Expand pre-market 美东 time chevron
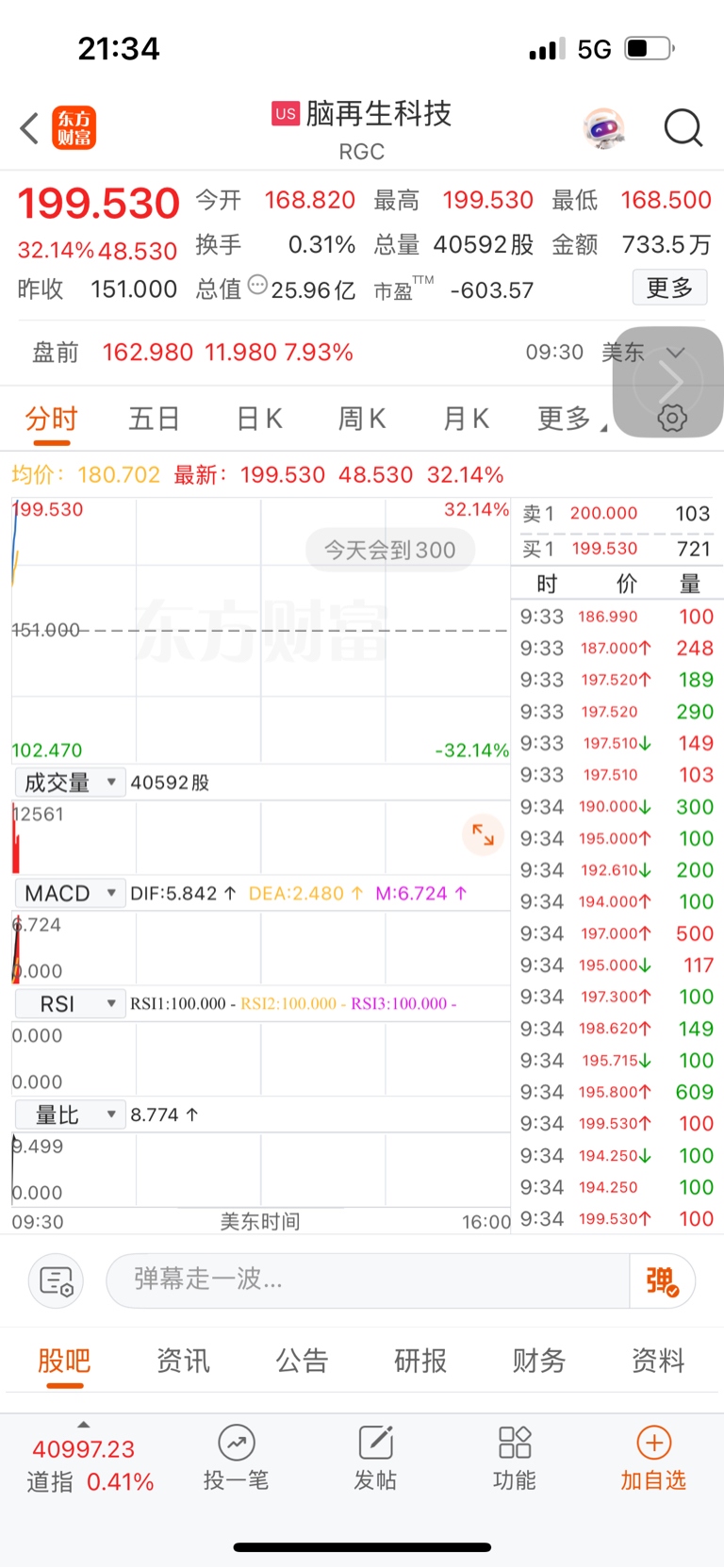Viewport: 724px width, 1568px height. click(675, 353)
